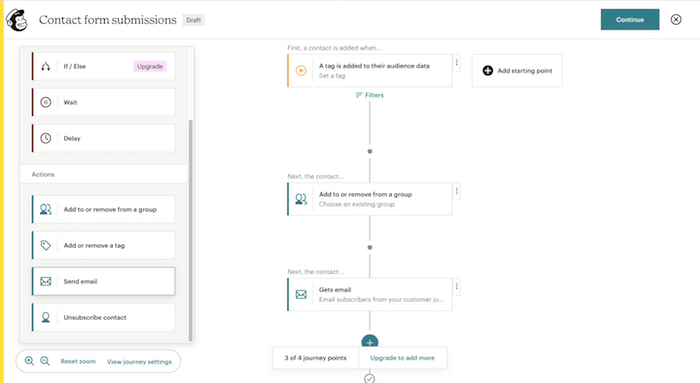700x383 pixels.
Task: Click the connector dot below Filters
Action: (370, 151)
